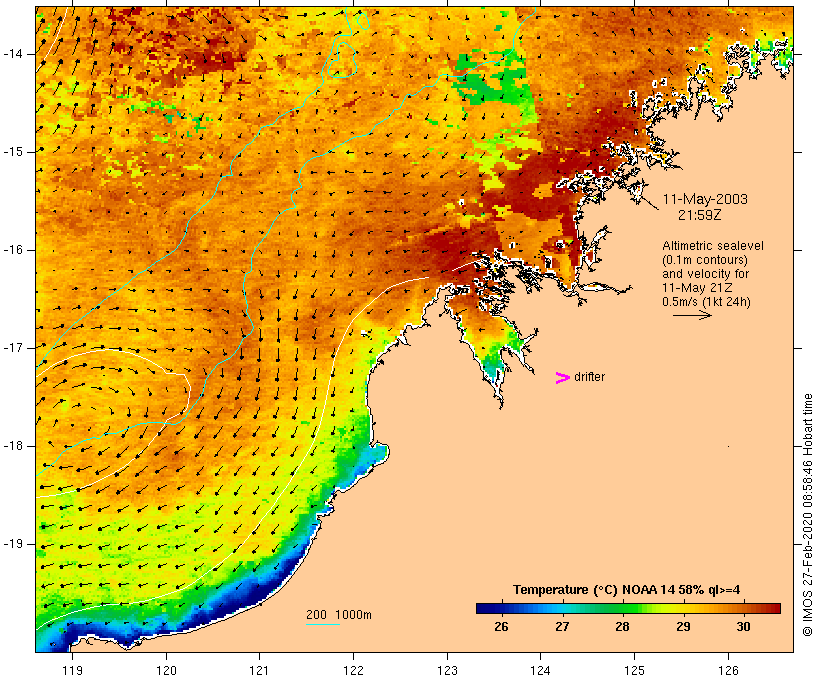Image resolution: width=820 pixels, height=680 pixels.
Task: Click the longitude label '123'
Action: pyautogui.click(x=447, y=670)
